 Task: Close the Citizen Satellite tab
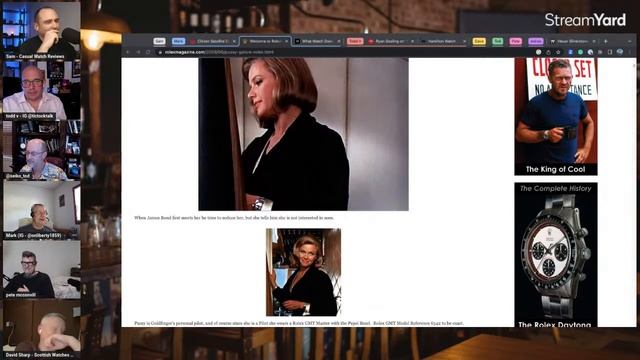(x=234, y=41)
